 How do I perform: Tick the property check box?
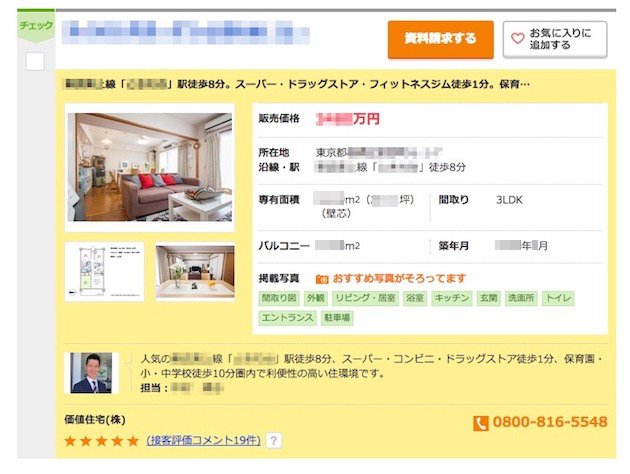point(35,62)
